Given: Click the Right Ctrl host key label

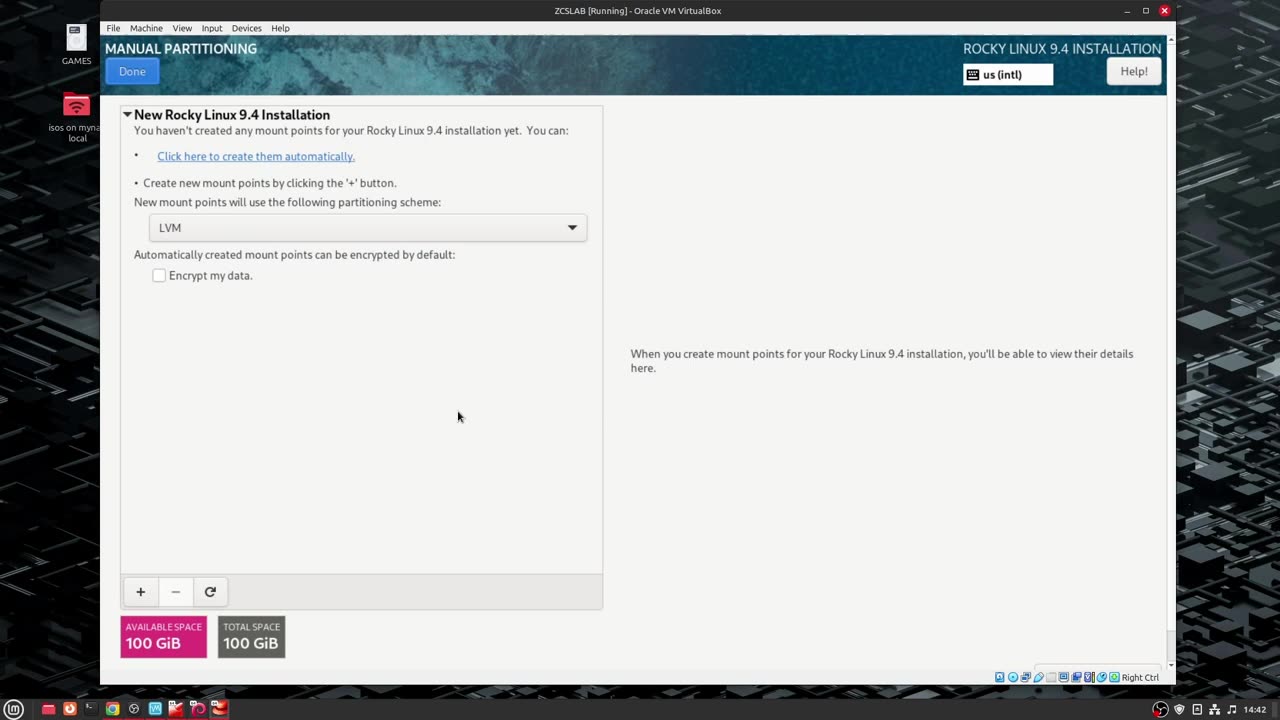Looking at the screenshot, I should [1140, 677].
